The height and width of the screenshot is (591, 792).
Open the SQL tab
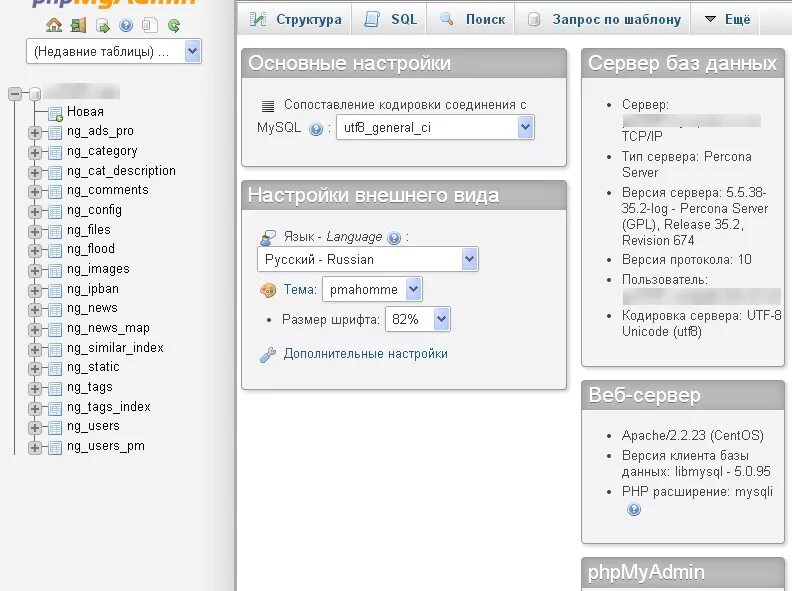tap(389, 19)
